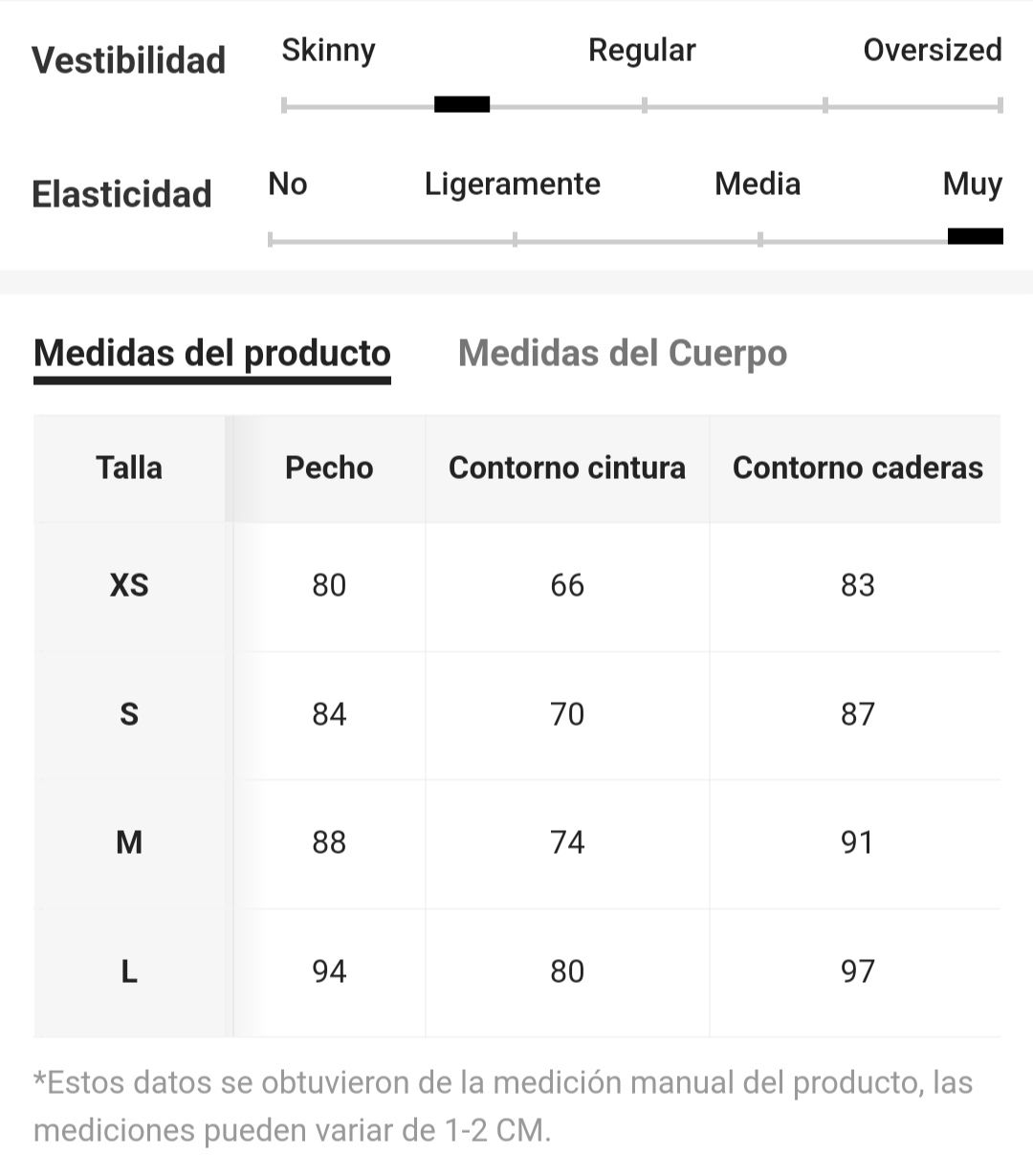Click the Vestibilidad slider black marker
This screenshot has height=1176, width=1033.
pos(462,104)
